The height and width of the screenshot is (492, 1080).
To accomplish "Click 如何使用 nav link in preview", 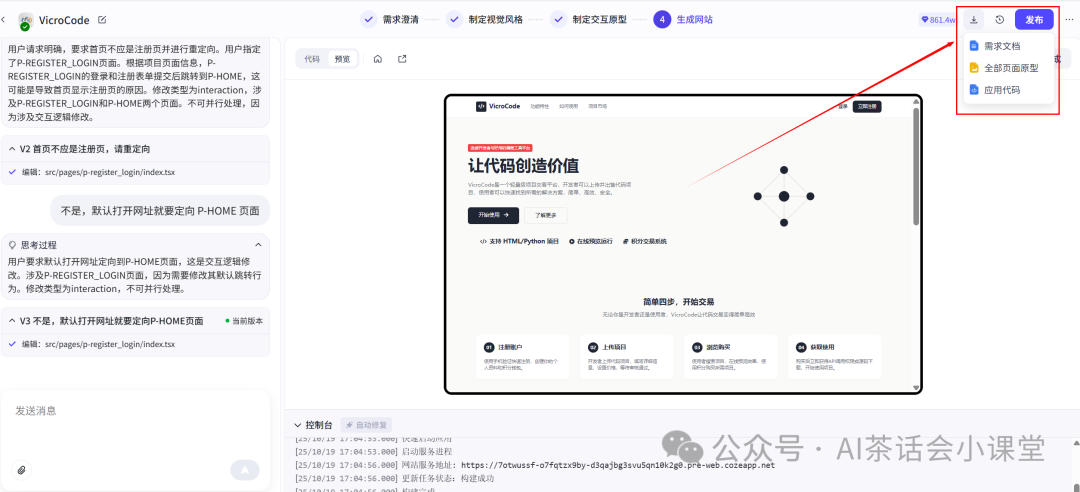I will point(568,107).
